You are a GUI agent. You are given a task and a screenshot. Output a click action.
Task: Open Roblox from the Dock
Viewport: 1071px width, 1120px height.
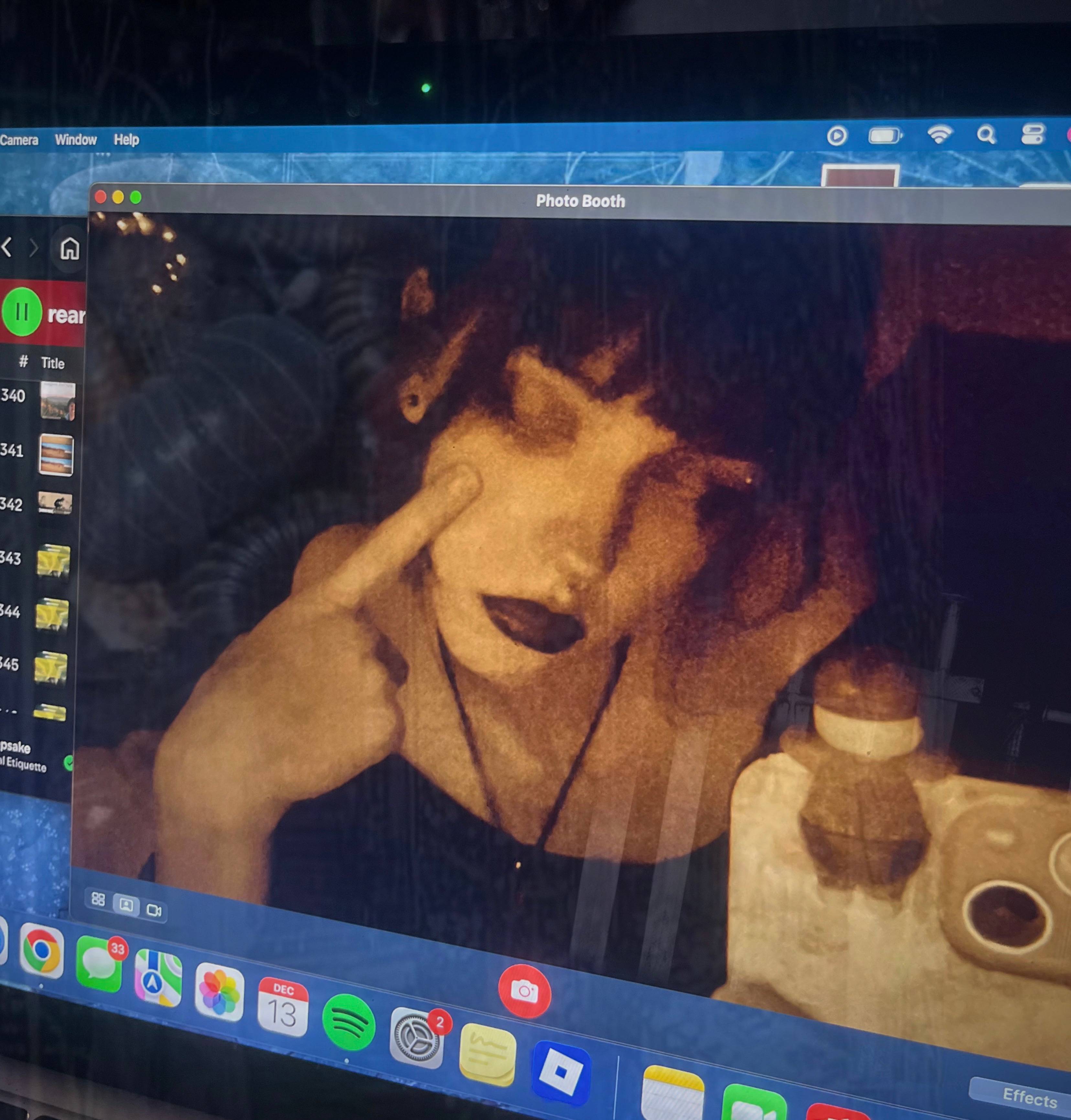point(561,1073)
